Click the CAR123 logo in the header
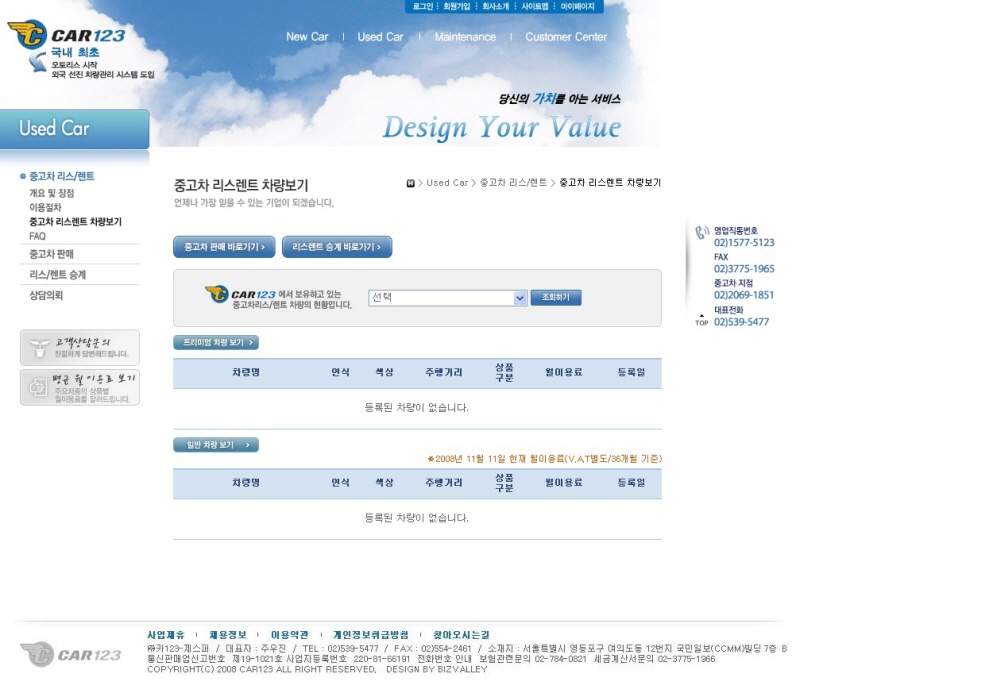The image size is (1000, 685). (x=66, y=36)
